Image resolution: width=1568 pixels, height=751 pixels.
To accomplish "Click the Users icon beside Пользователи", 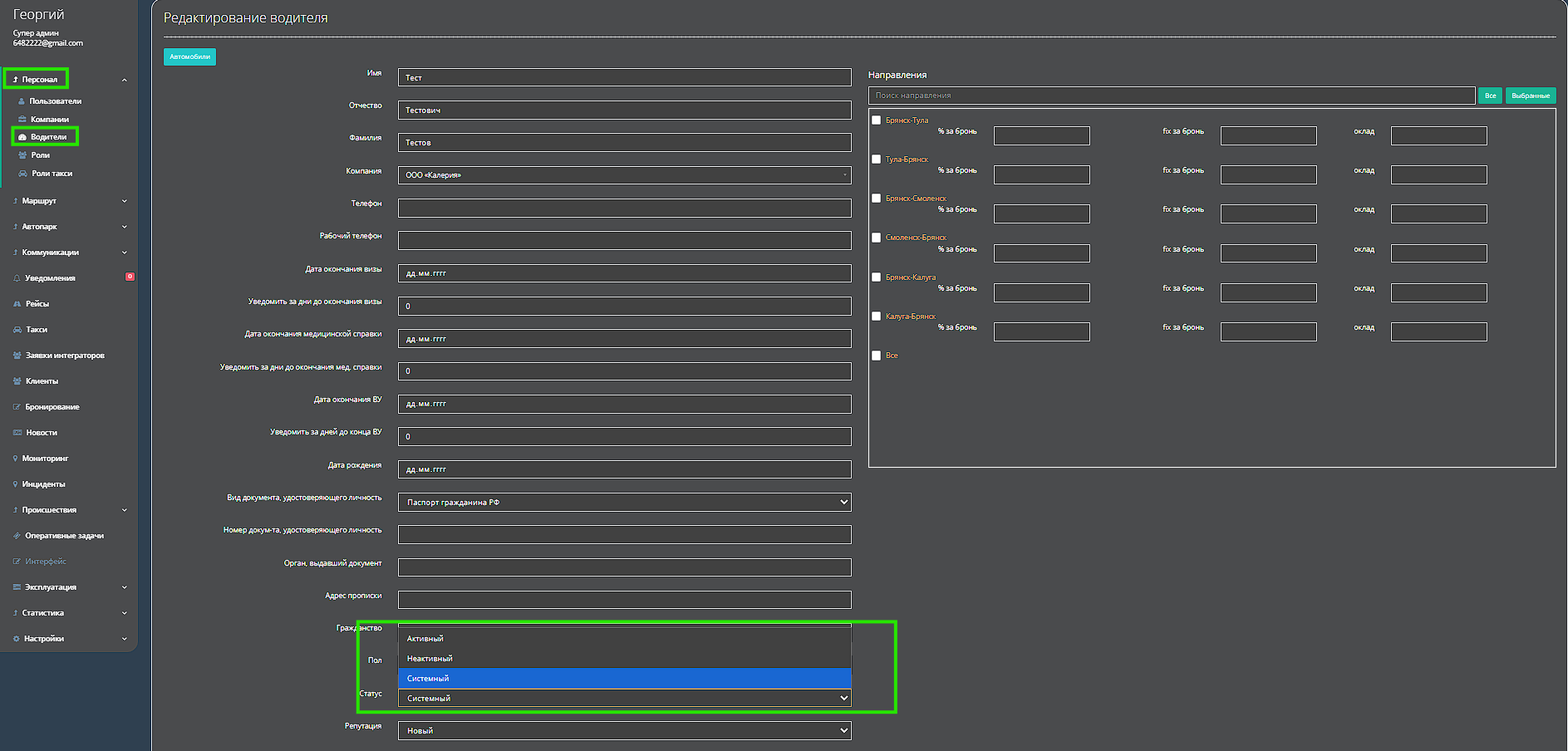I will click(x=22, y=101).
